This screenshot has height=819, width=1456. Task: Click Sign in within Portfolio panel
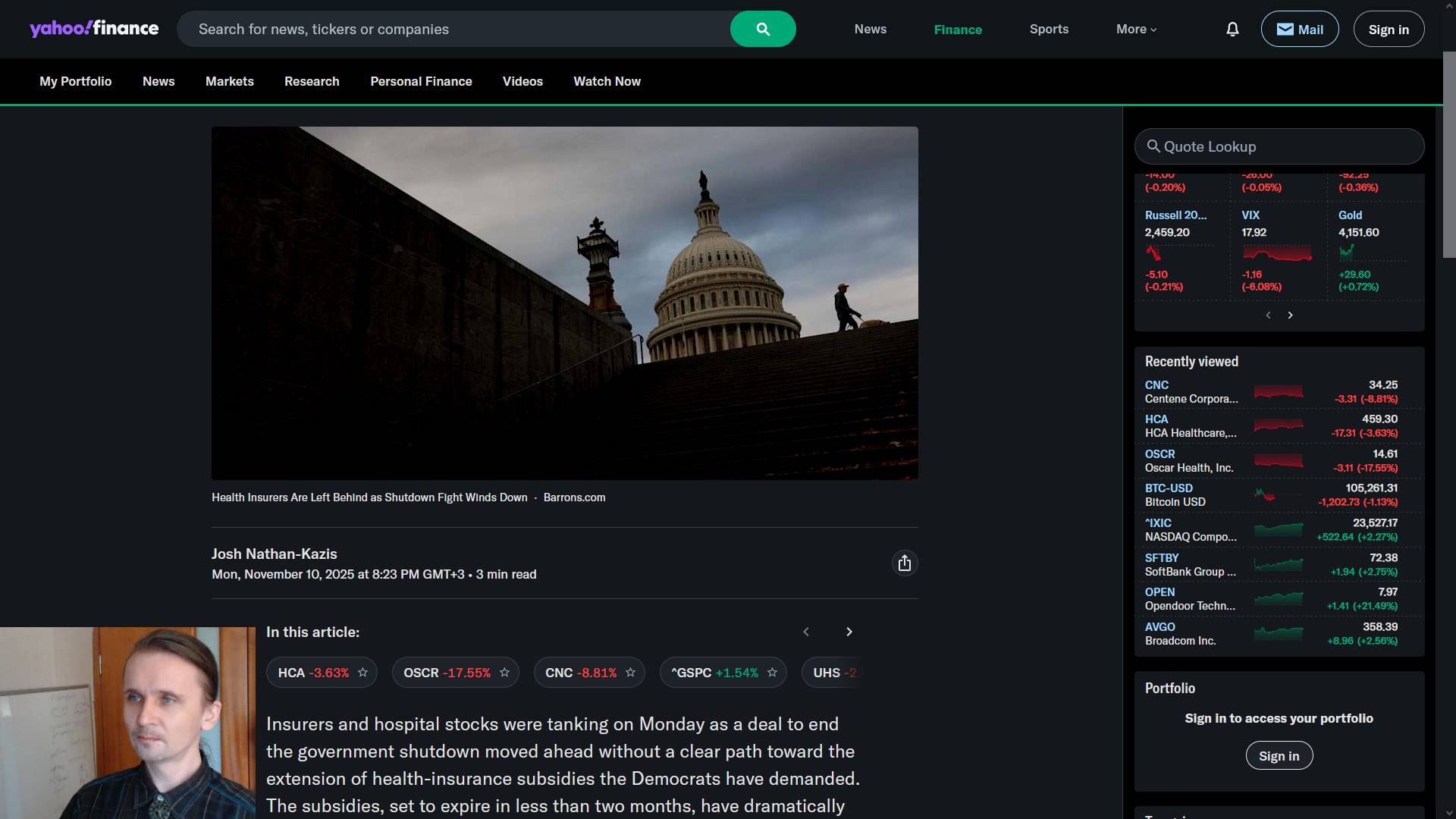pos(1279,756)
